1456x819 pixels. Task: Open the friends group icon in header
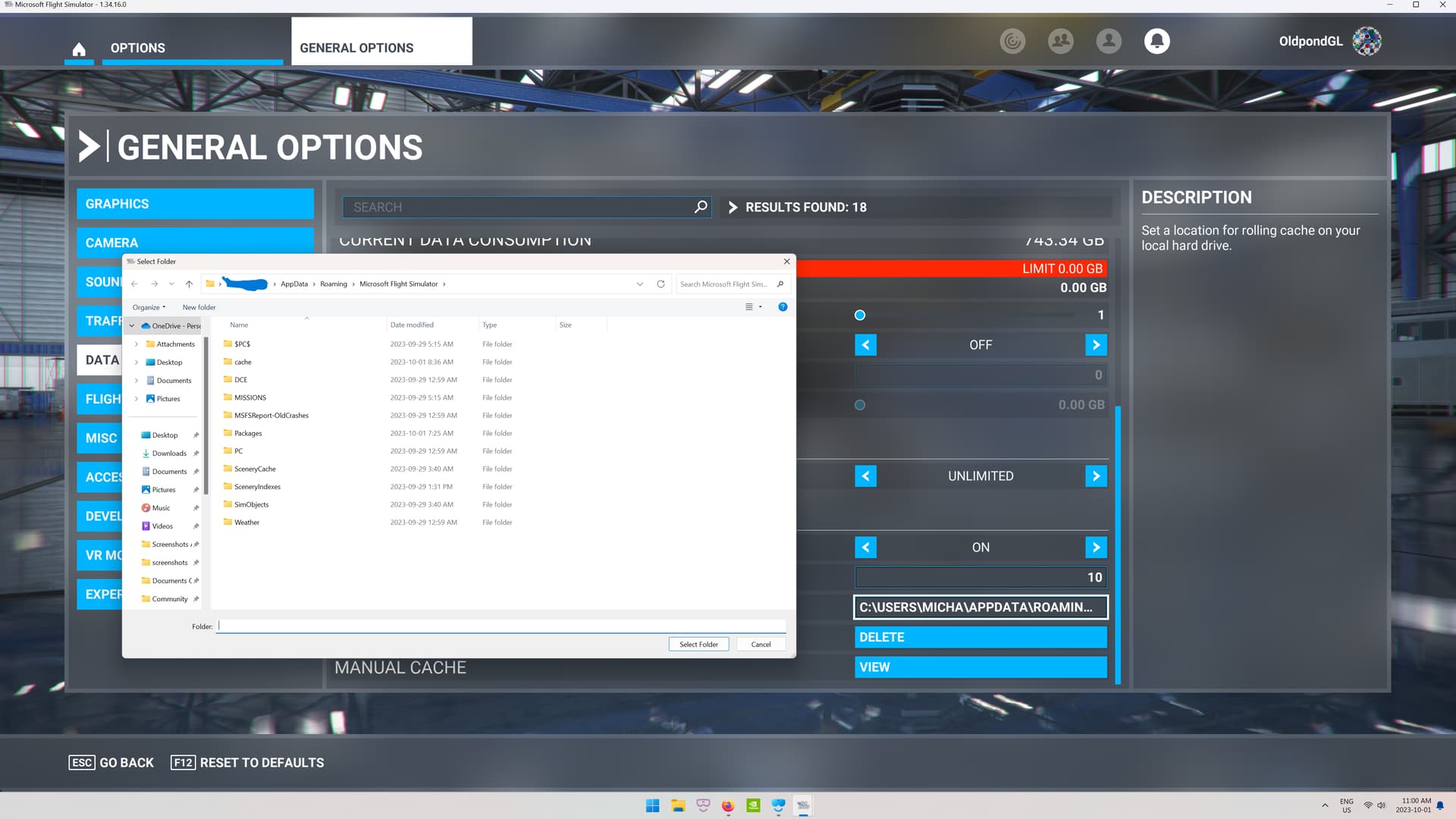1060,41
